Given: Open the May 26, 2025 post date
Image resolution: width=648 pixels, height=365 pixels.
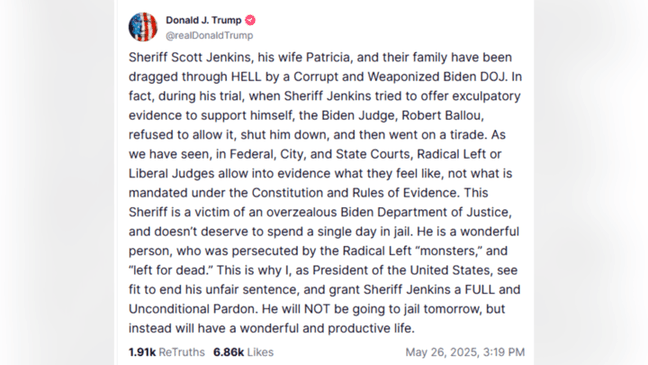Looking at the screenshot, I should coord(442,352).
